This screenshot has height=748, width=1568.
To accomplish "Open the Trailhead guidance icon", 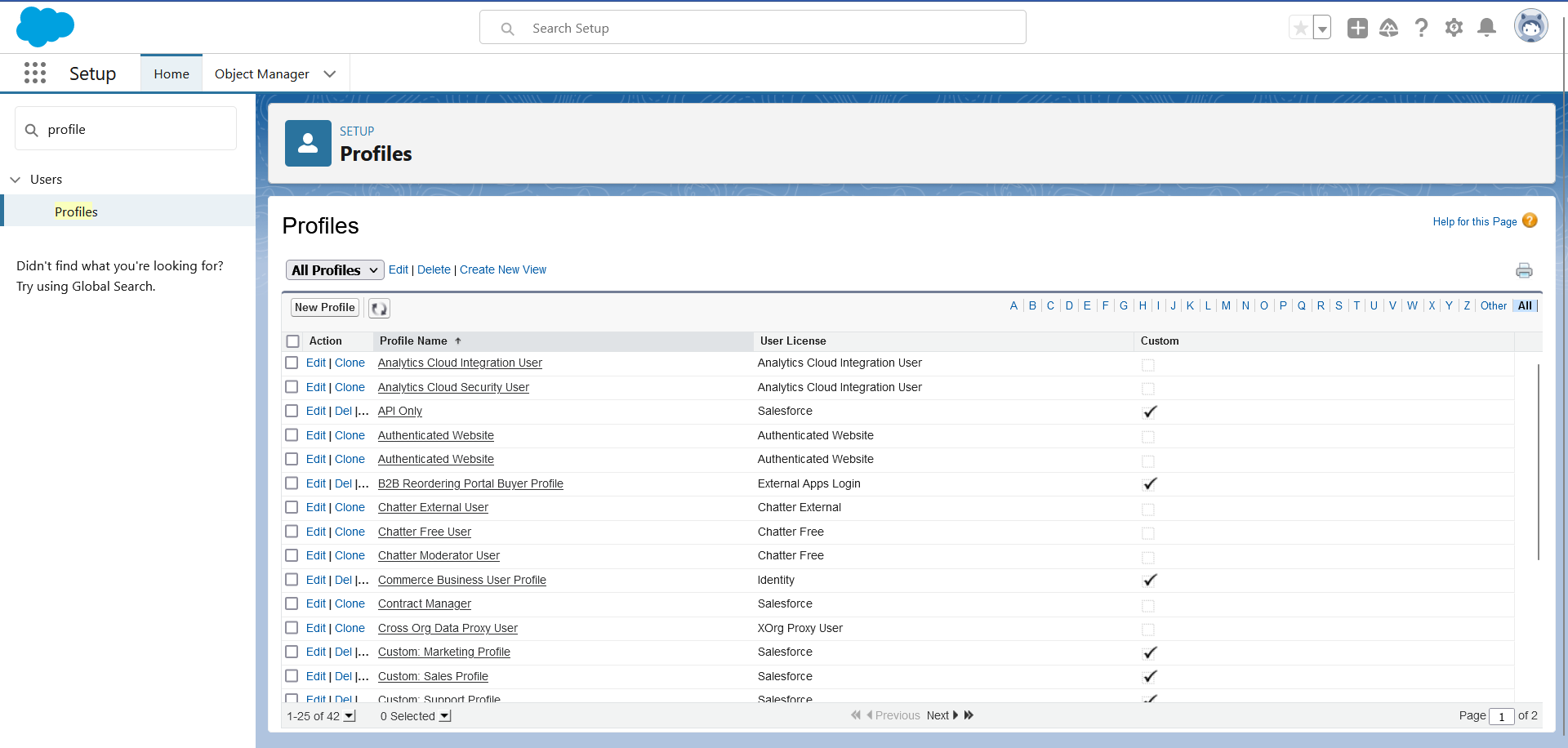I will point(1389,28).
